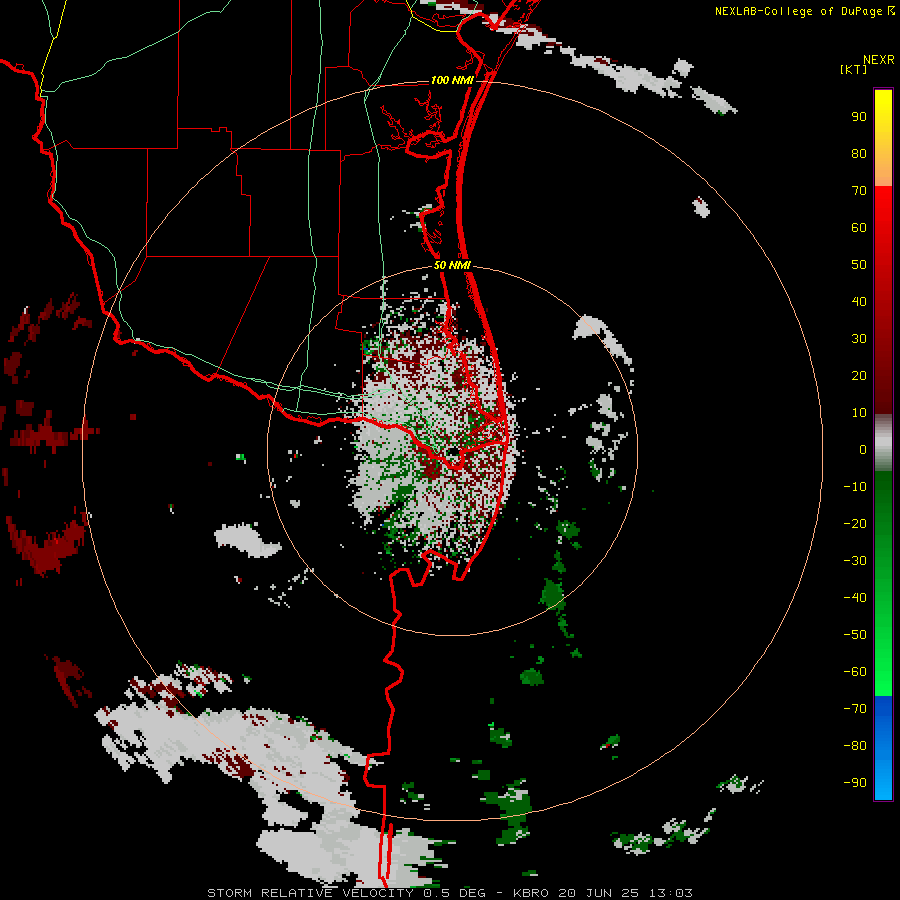
Task: Click the yellow top segment of color scale
Action: 883,138
